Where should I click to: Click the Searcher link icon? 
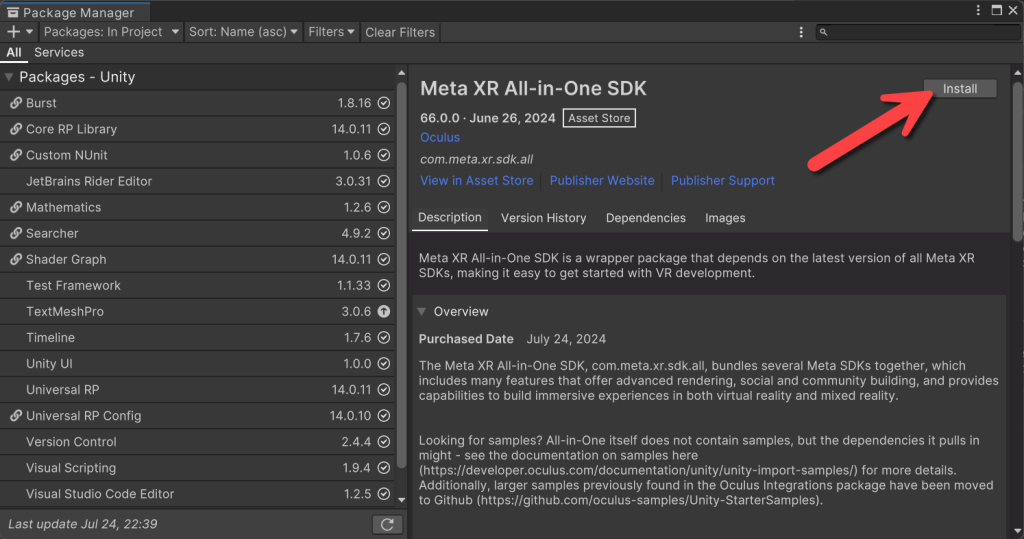coord(16,233)
